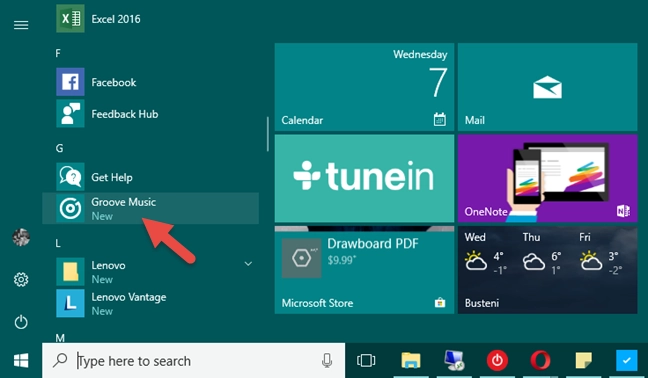The image size is (648, 378).
Task: Click the letter L group header
Action: (x=58, y=243)
